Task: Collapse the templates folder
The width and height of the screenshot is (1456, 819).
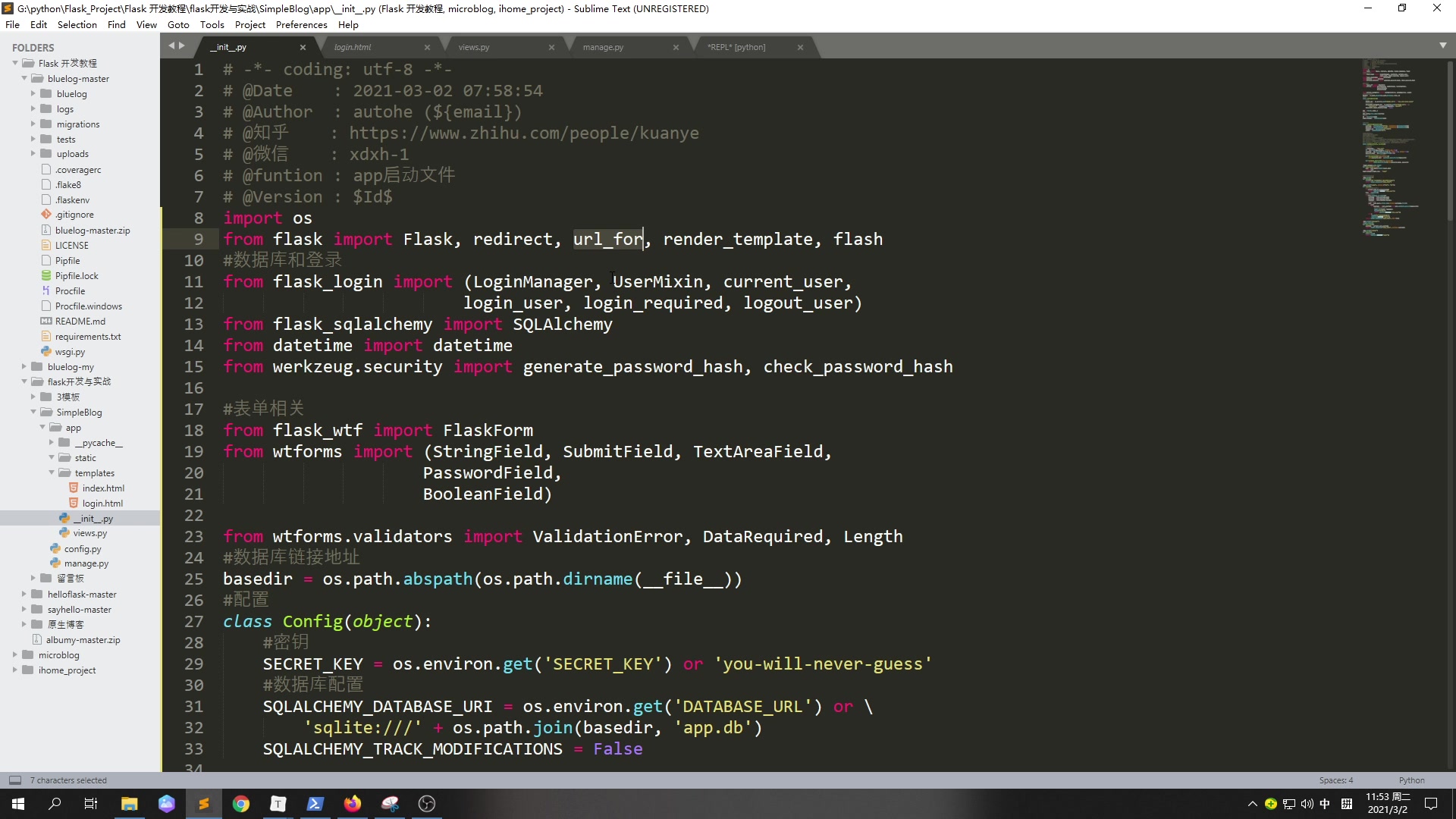Action: pos(52,472)
